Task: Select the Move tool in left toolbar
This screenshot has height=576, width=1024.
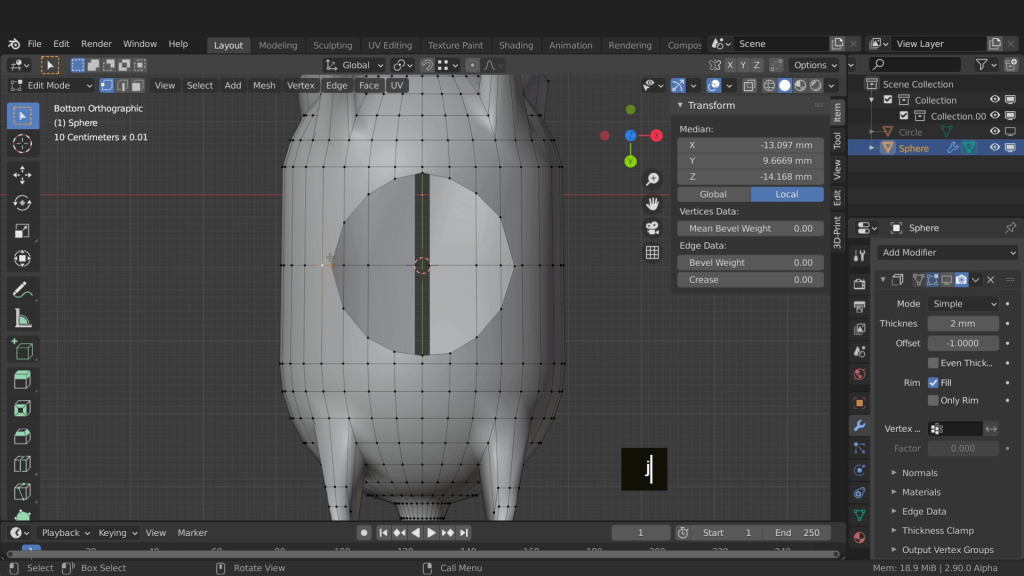Action: tap(22, 175)
